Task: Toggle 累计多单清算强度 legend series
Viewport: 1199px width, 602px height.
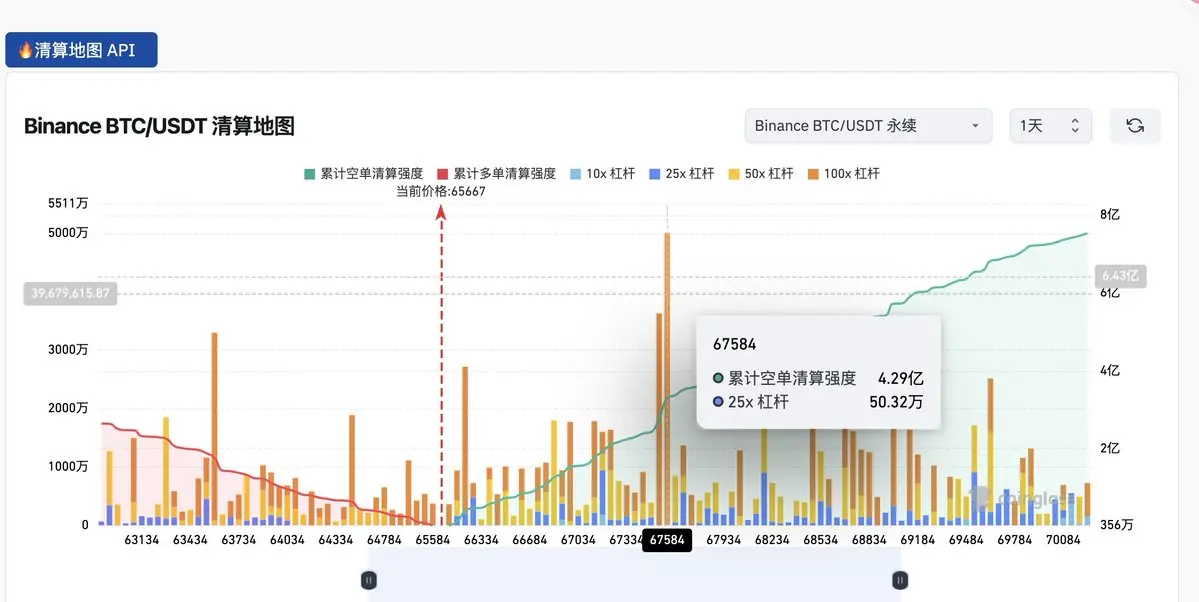Action: point(496,174)
